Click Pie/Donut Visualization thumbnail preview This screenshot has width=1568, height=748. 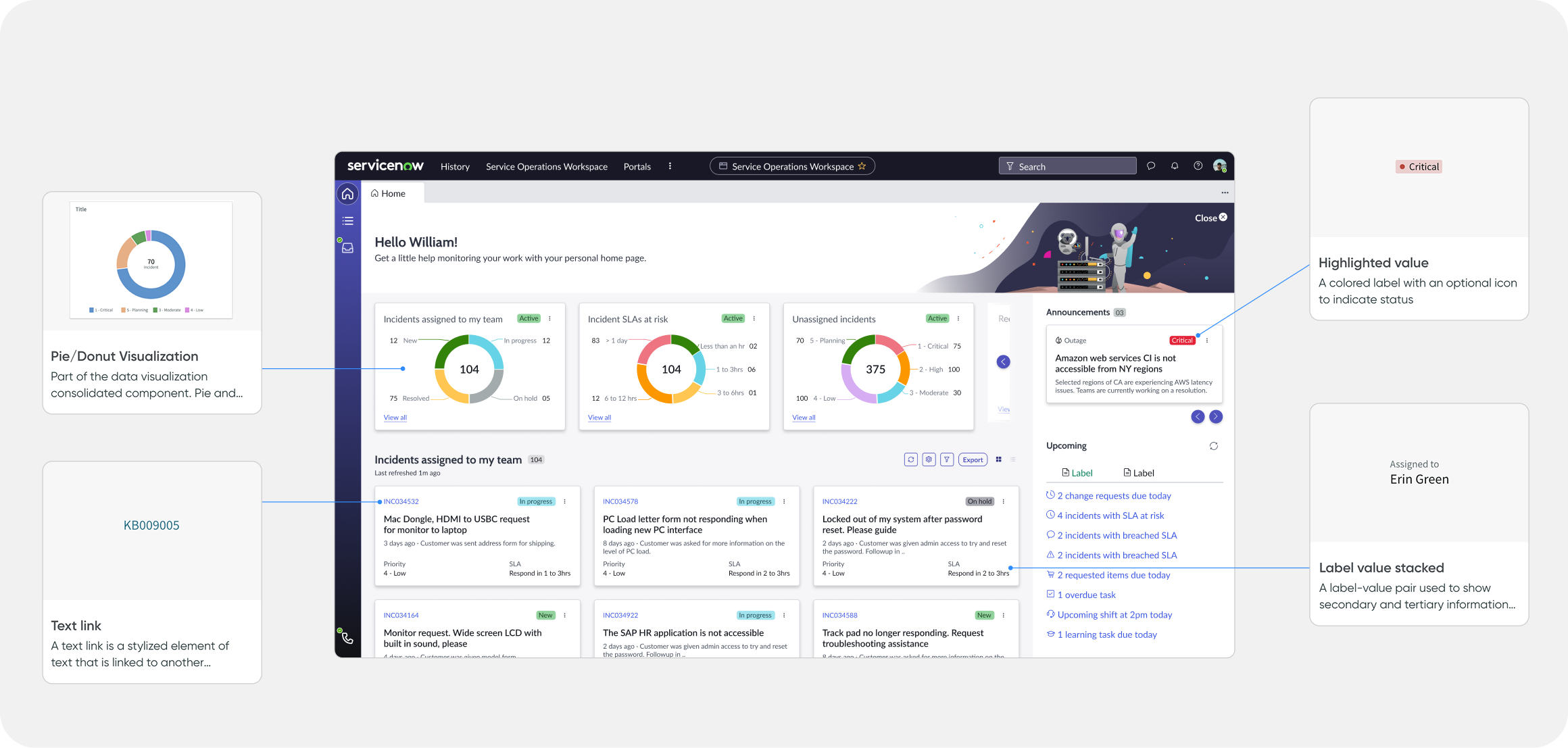tap(151, 260)
